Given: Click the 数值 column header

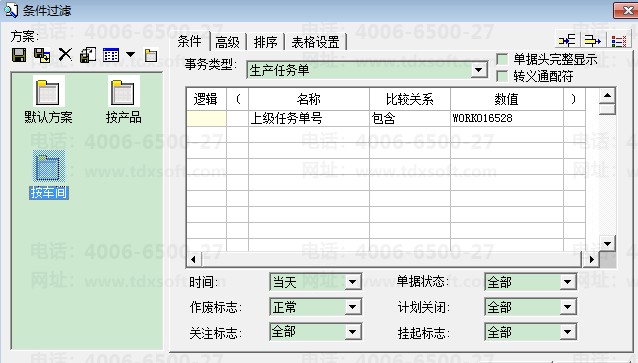Looking at the screenshot, I should click(507, 99).
